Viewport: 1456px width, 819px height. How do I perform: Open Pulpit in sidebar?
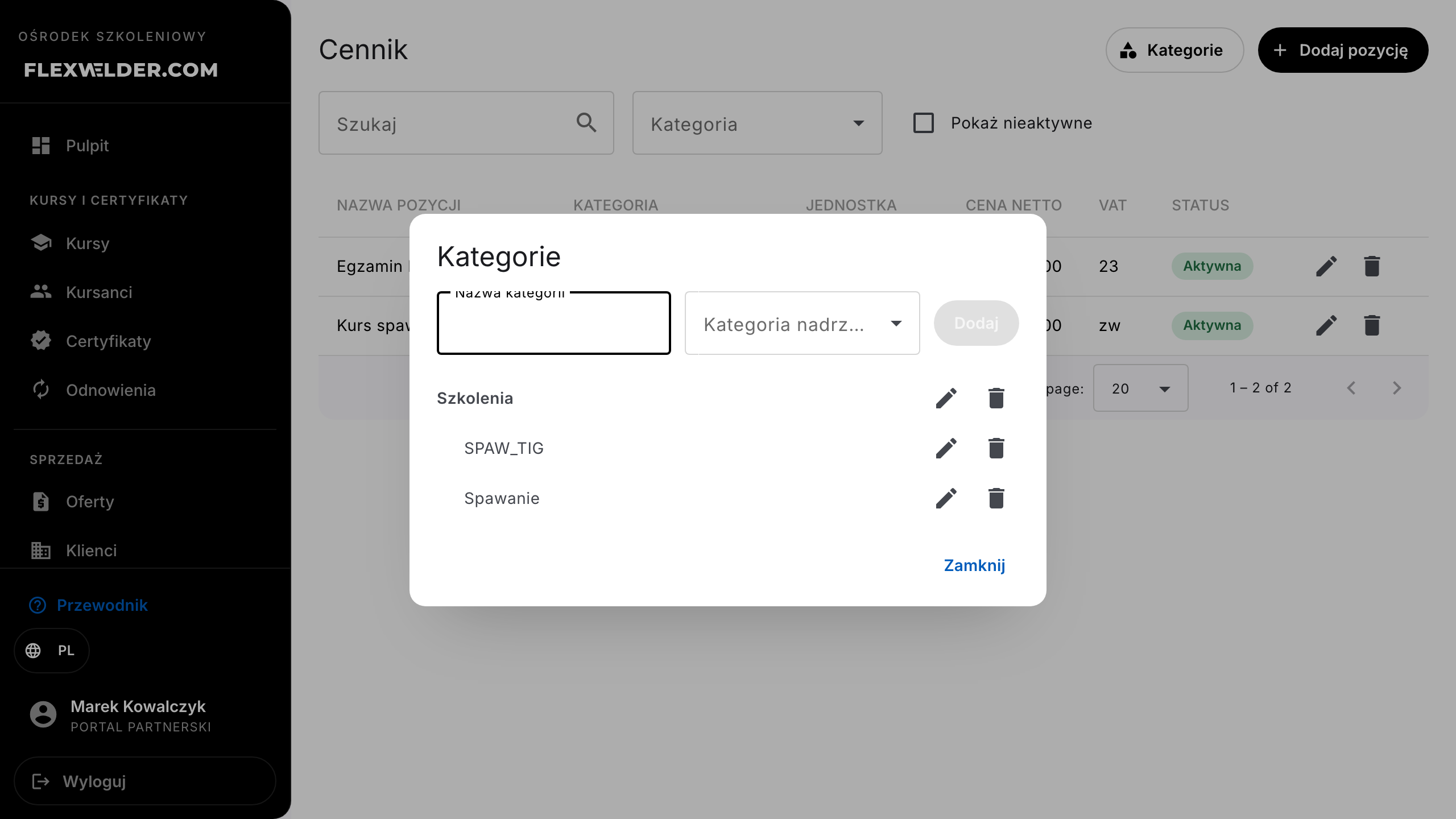click(x=145, y=146)
